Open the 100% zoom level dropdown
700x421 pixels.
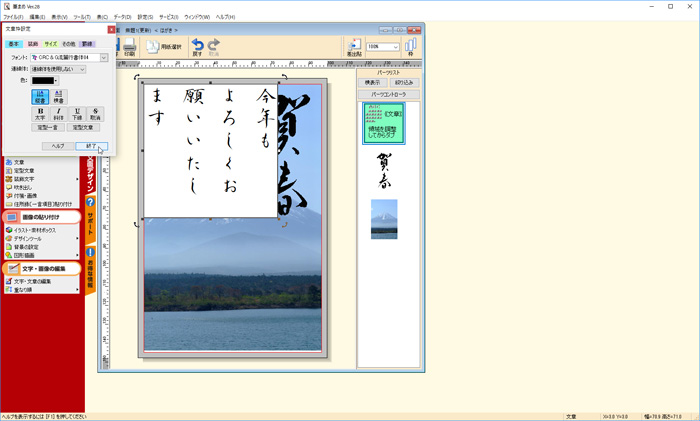(x=396, y=47)
